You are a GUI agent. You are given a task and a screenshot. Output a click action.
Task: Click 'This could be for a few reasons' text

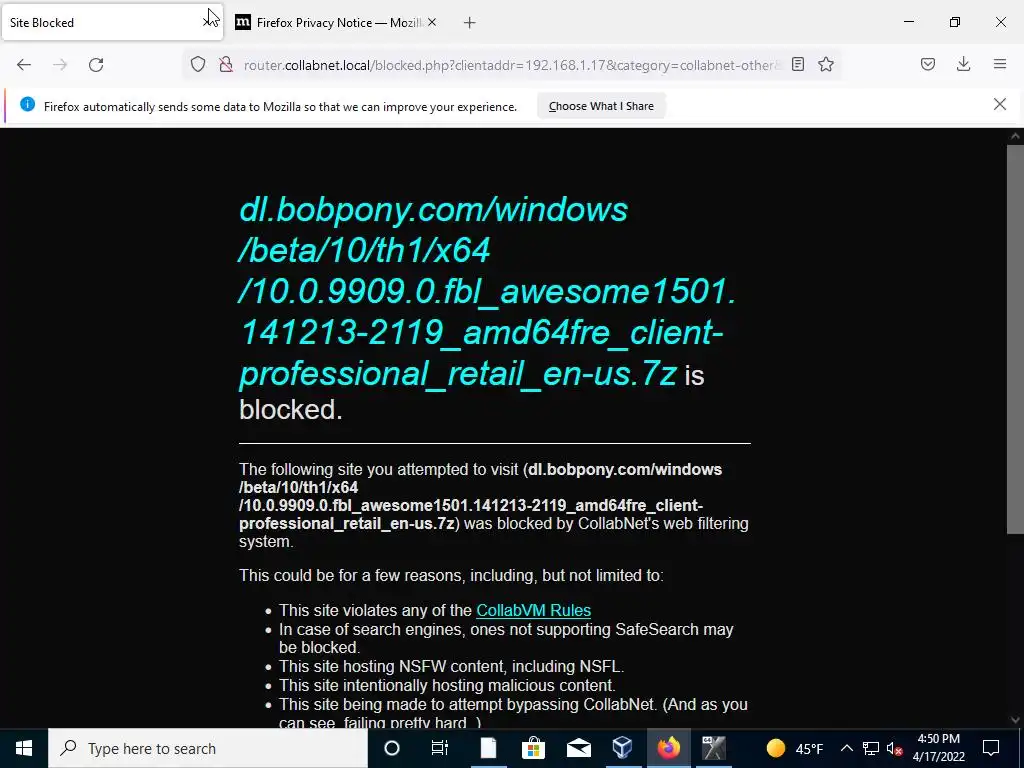click(451, 575)
